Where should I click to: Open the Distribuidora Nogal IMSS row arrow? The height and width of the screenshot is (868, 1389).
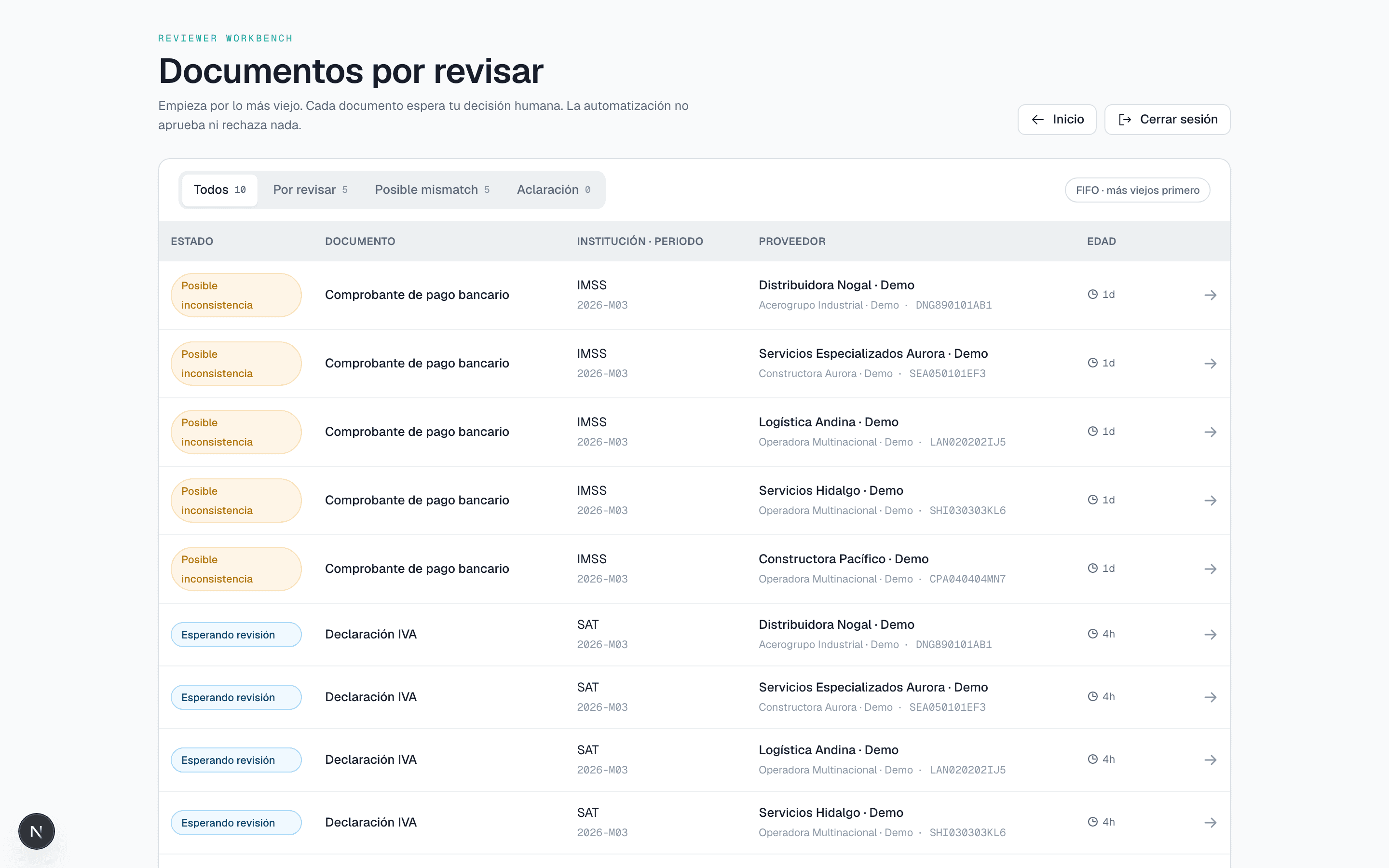tap(1210, 295)
